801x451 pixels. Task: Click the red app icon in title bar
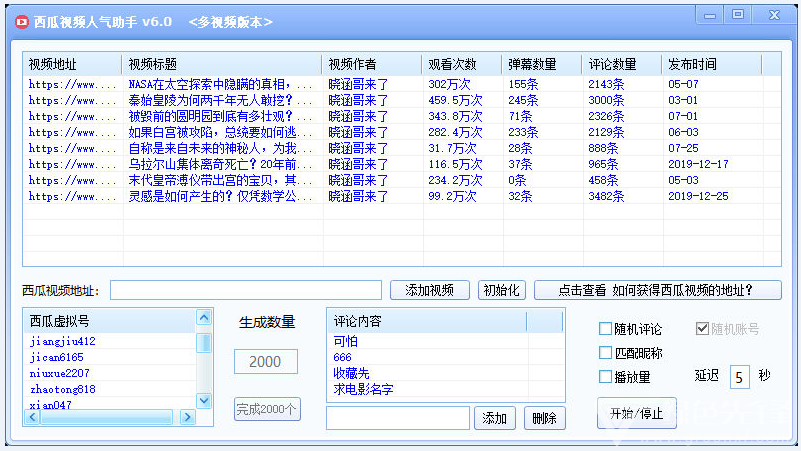pyautogui.click(x=21, y=22)
